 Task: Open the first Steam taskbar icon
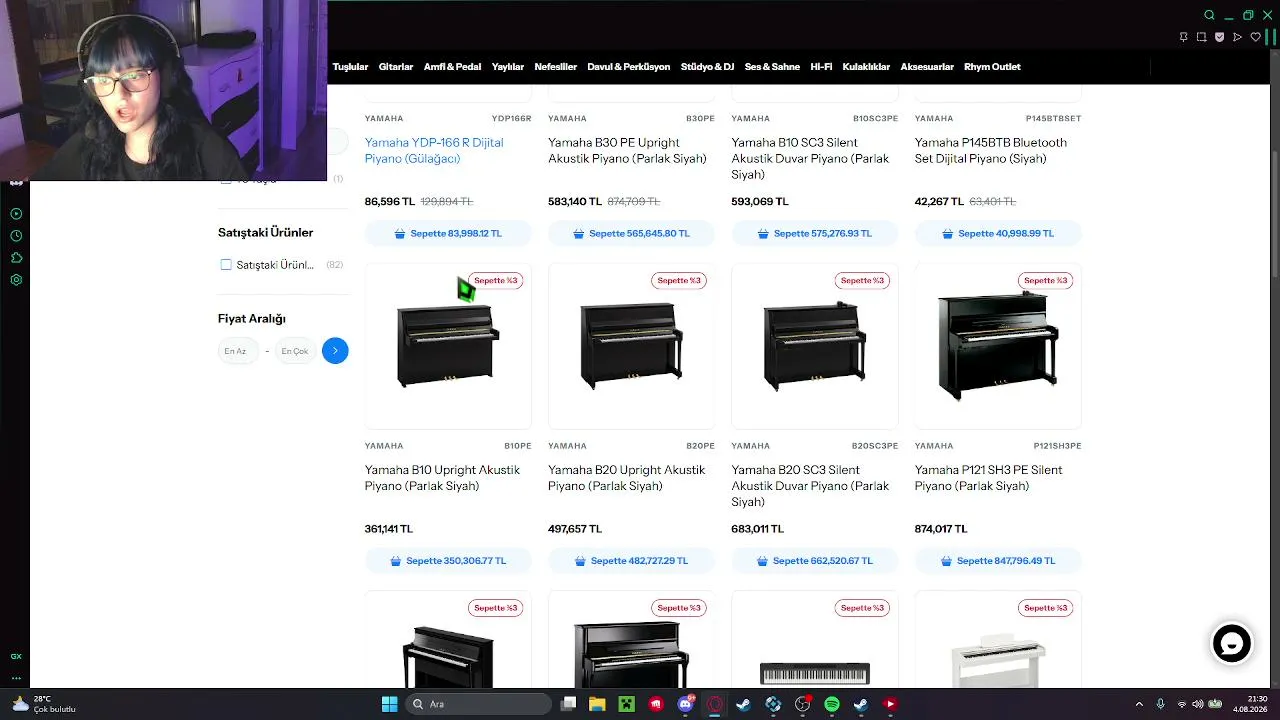pyautogui.click(x=743, y=704)
